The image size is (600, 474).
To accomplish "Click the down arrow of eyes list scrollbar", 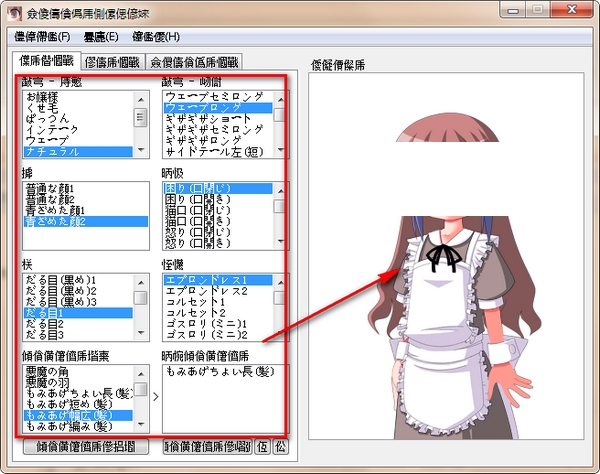I will pos(141,333).
